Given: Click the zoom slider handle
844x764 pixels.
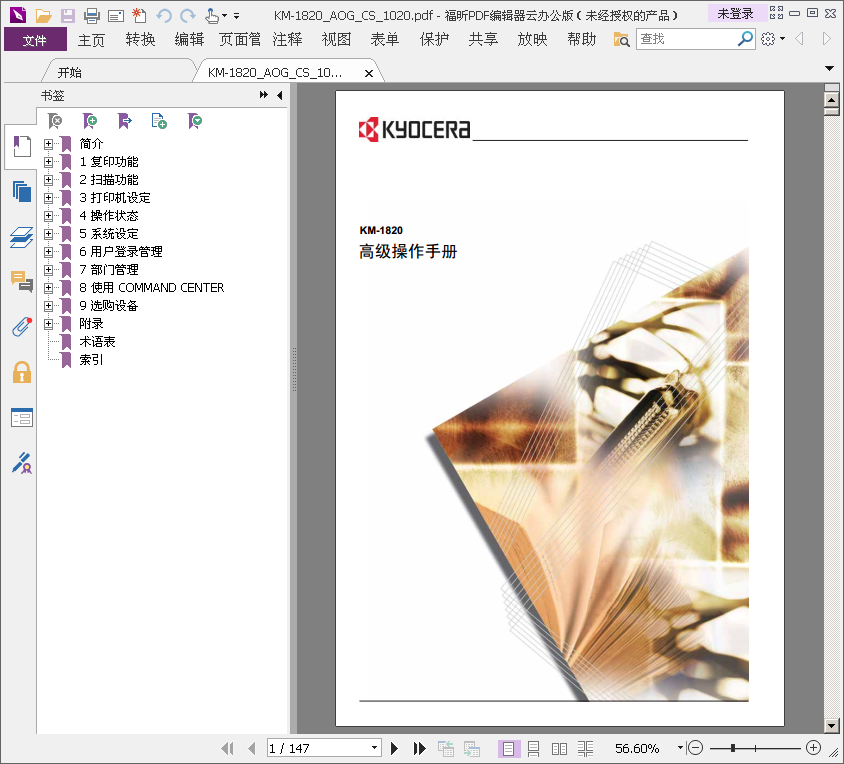Looking at the screenshot, I should [733, 748].
